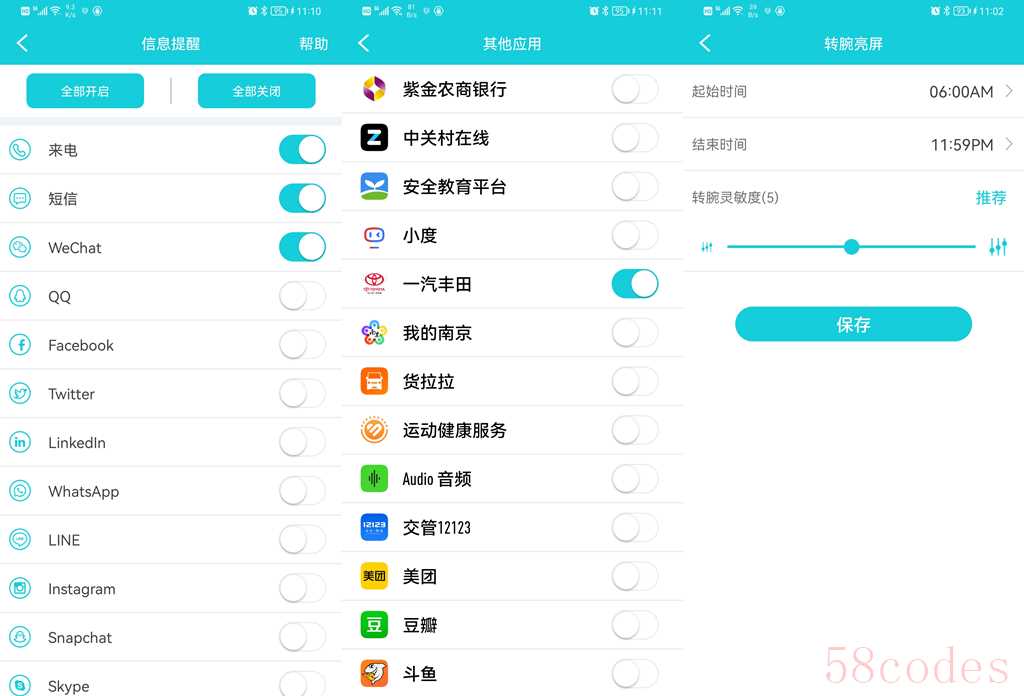
Task: Tap the 美团 yellow app icon
Action: pos(374,576)
